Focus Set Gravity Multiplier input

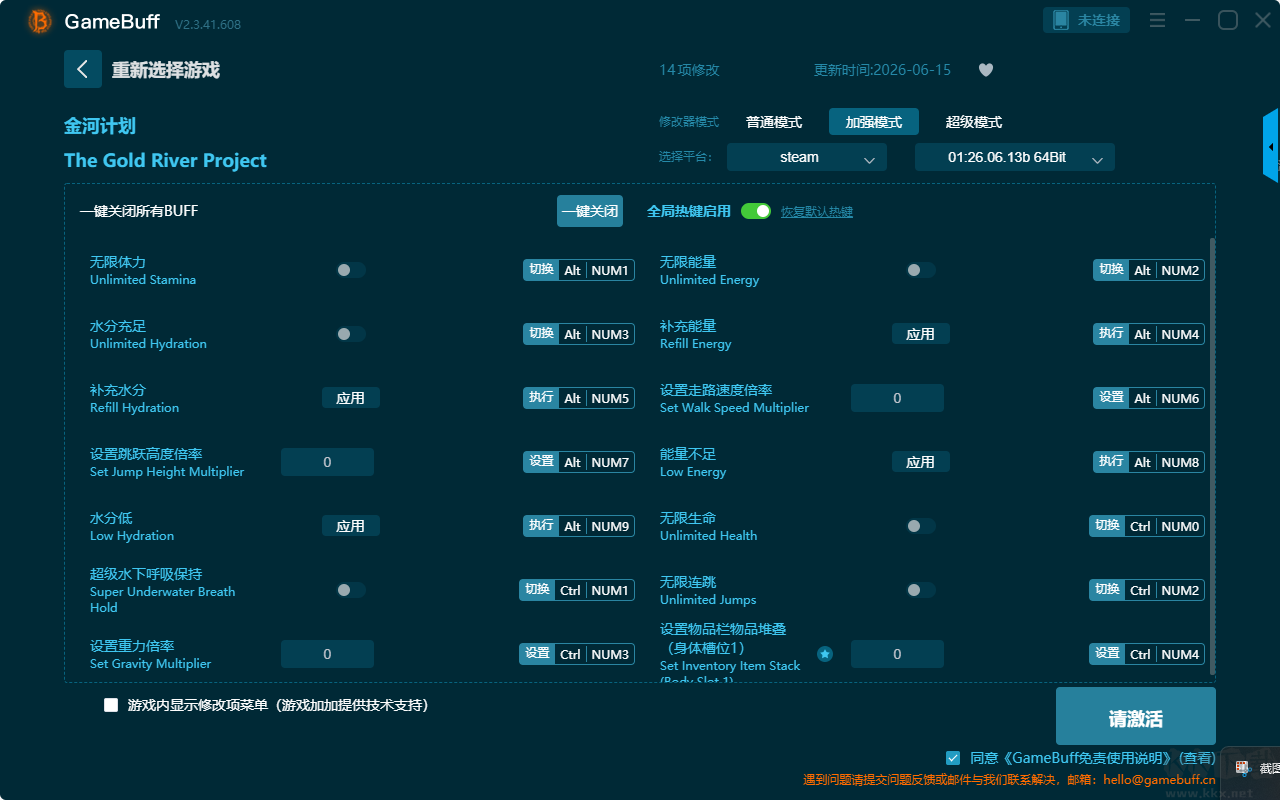click(327, 654)
